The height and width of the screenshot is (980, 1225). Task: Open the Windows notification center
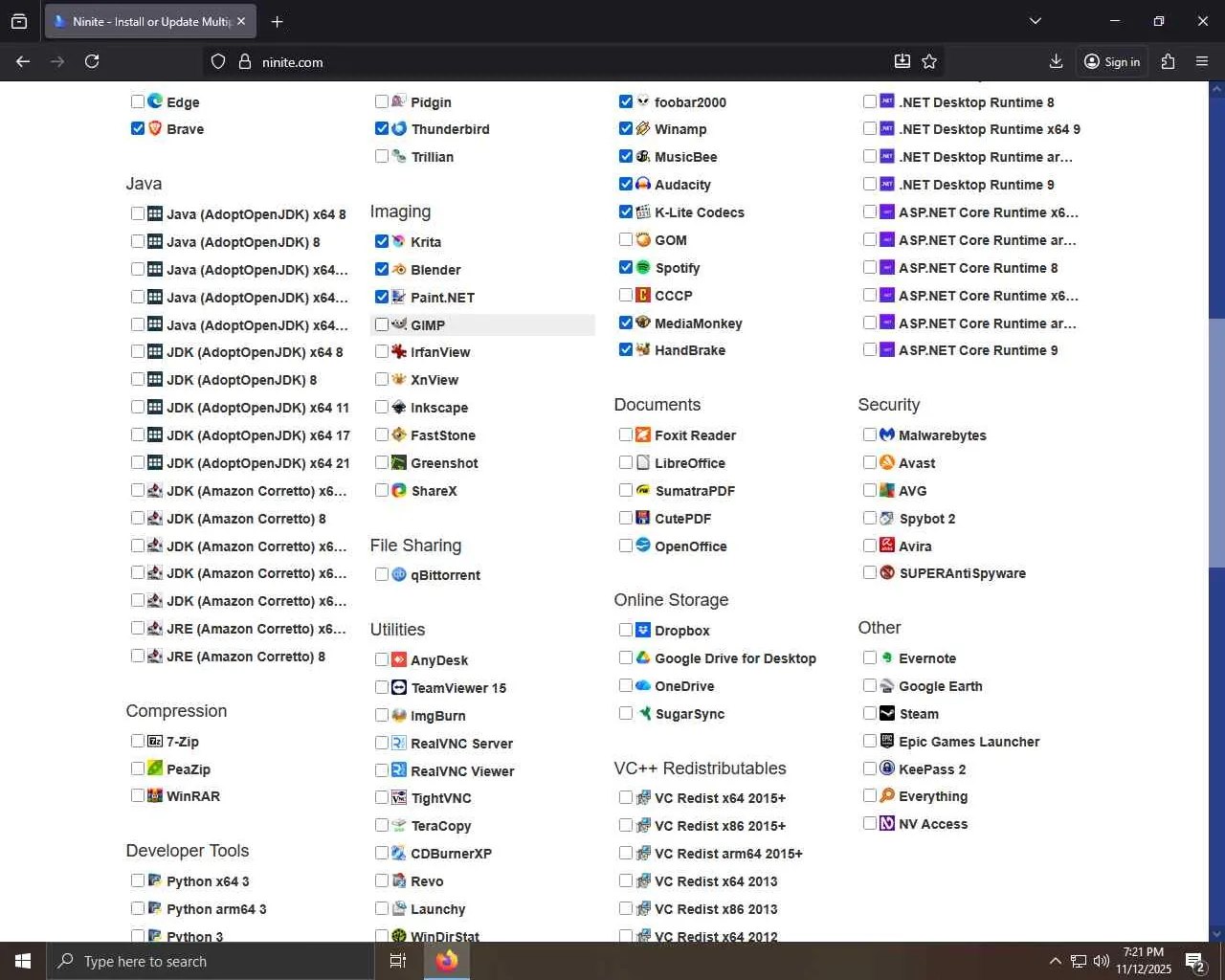point(1195,961)
